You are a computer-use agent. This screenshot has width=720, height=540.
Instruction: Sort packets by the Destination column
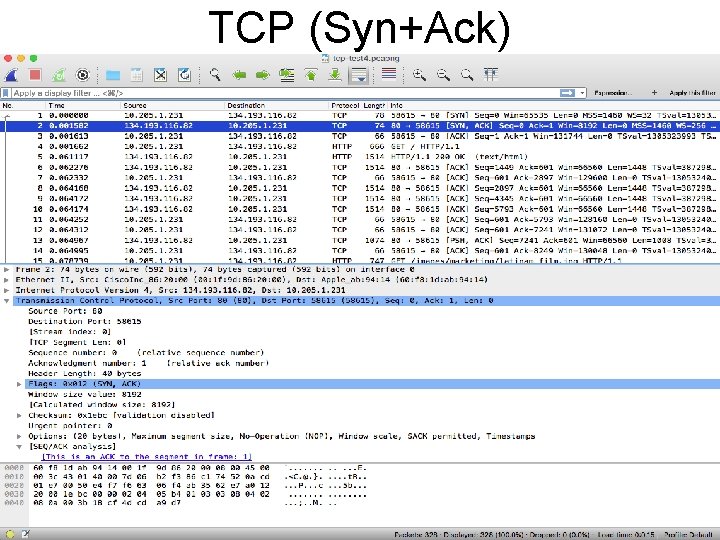(x=277, y=106)
